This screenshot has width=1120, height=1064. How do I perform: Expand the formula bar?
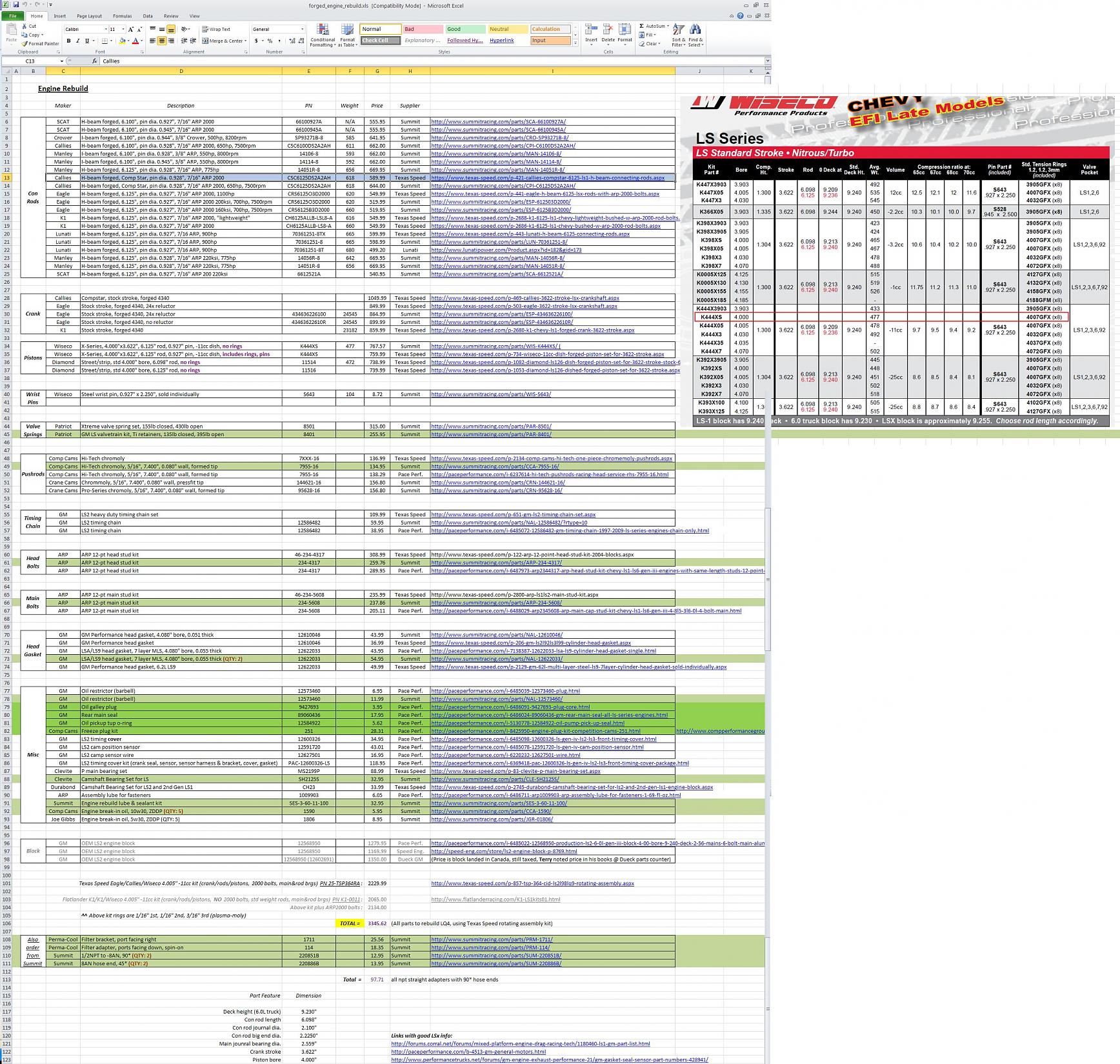(767, 61)
